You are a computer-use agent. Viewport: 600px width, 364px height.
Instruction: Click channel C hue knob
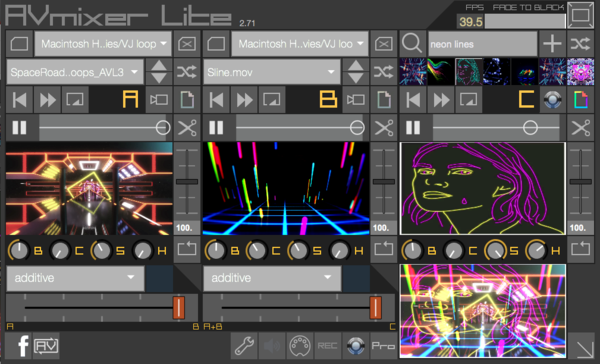click(x=536, y=250)
